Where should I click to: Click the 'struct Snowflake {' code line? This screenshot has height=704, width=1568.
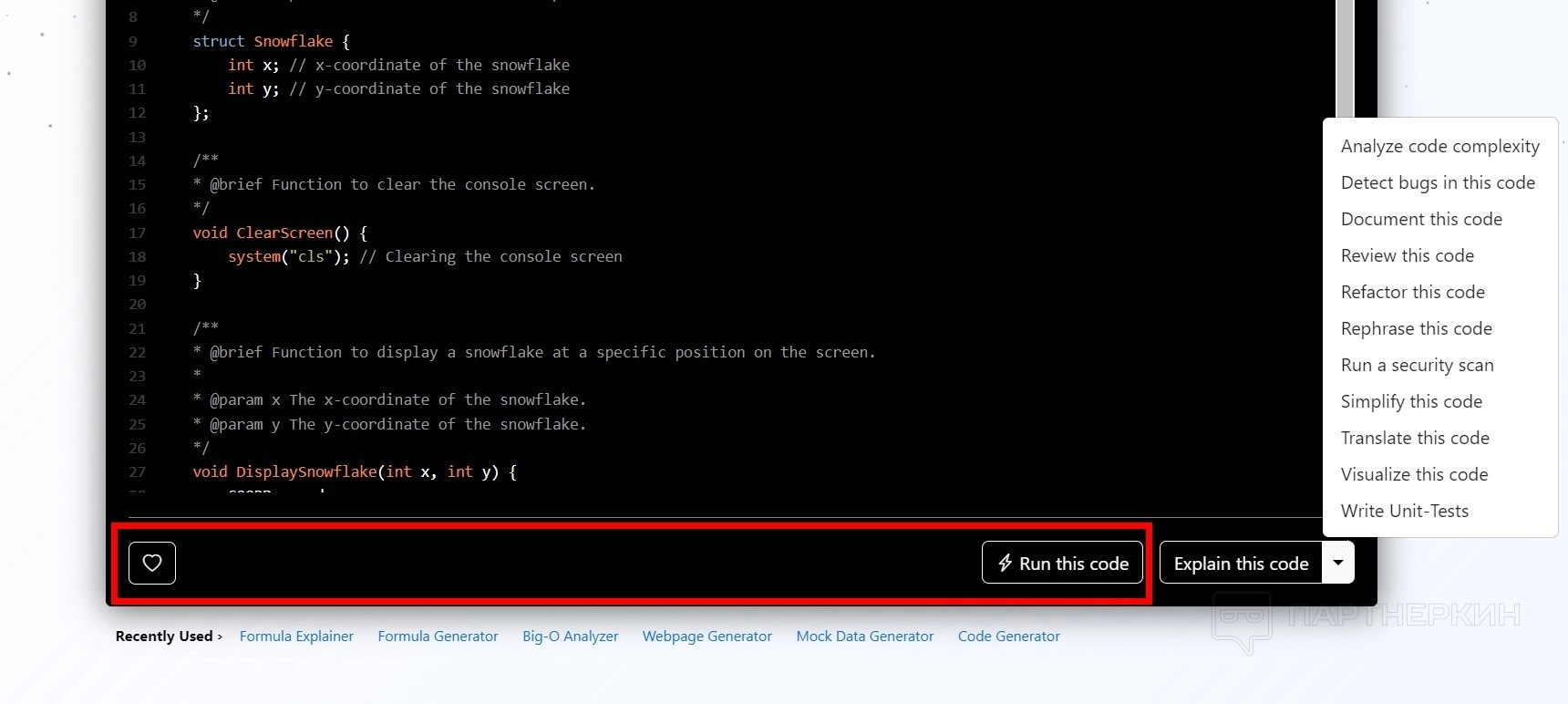click(x=271, y=41)
